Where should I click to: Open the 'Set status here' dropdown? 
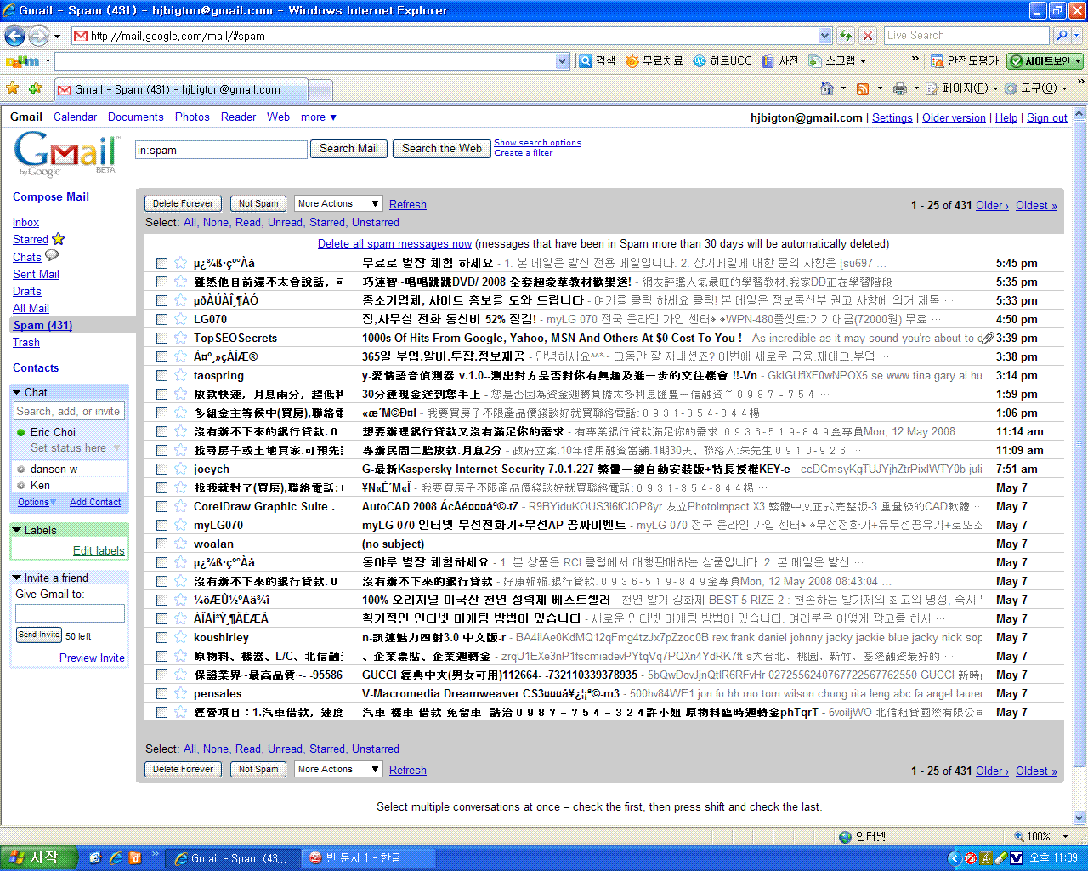pos(75,448)
